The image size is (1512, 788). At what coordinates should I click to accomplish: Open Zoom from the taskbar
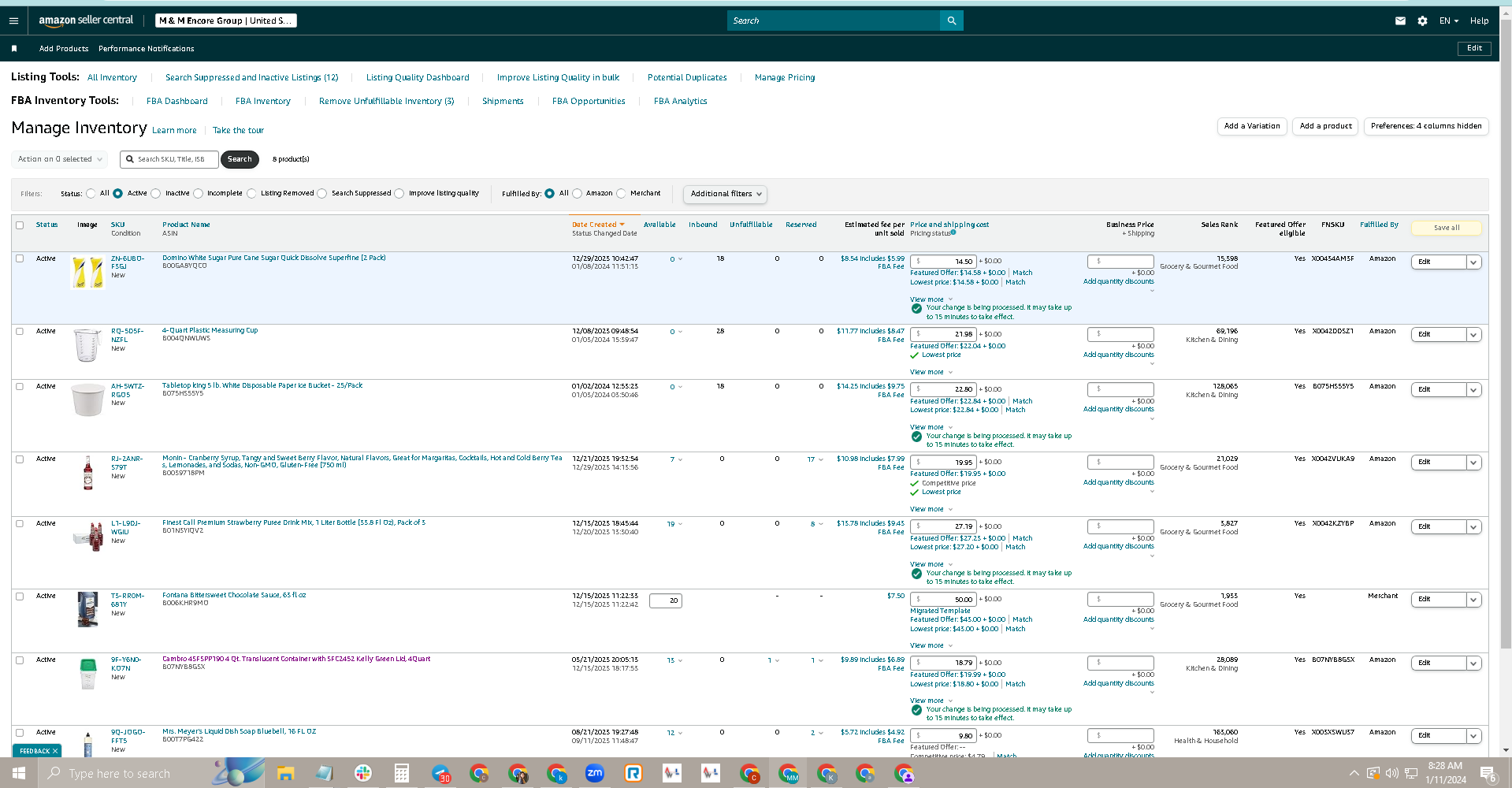tap(595, 774)
